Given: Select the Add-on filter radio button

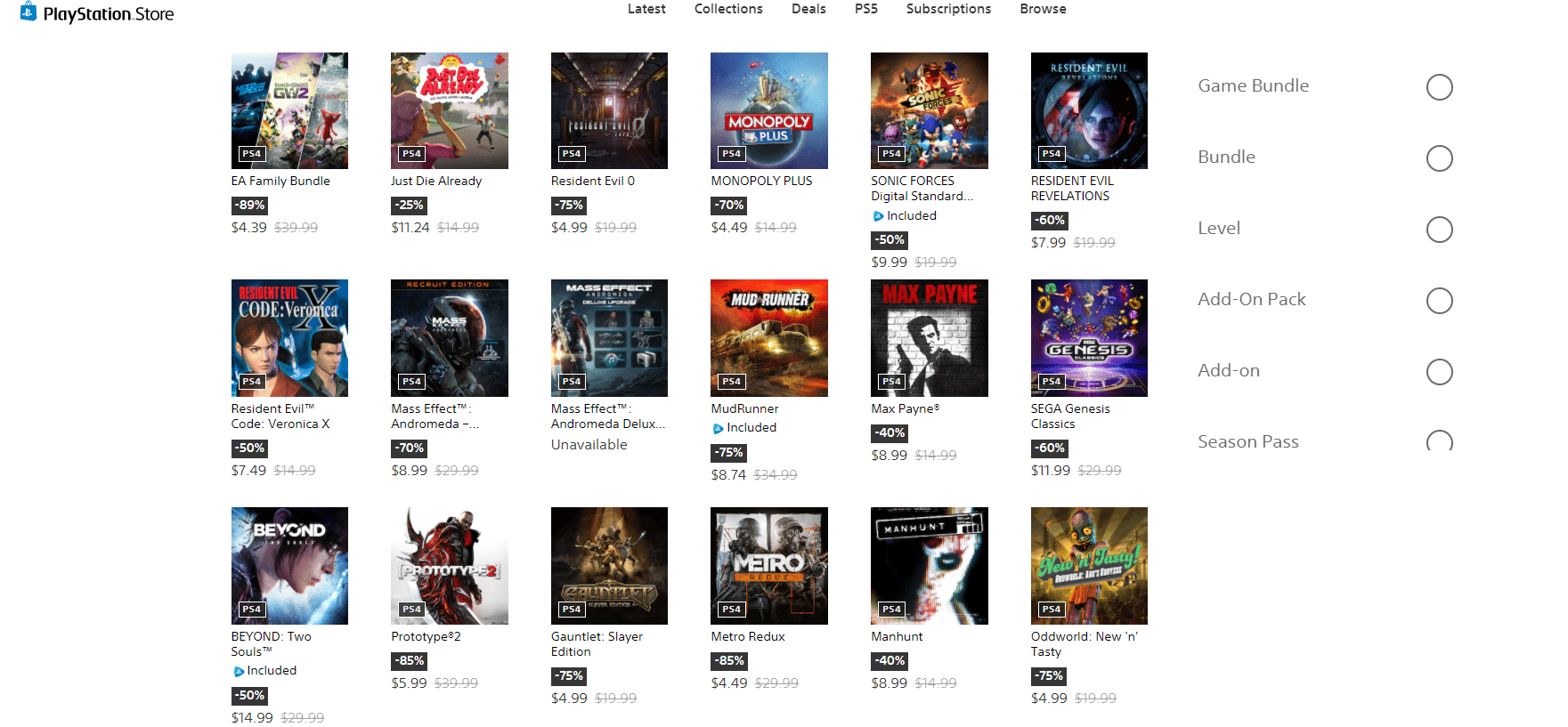Looking at the screenshot, I should click(1440, 372).
